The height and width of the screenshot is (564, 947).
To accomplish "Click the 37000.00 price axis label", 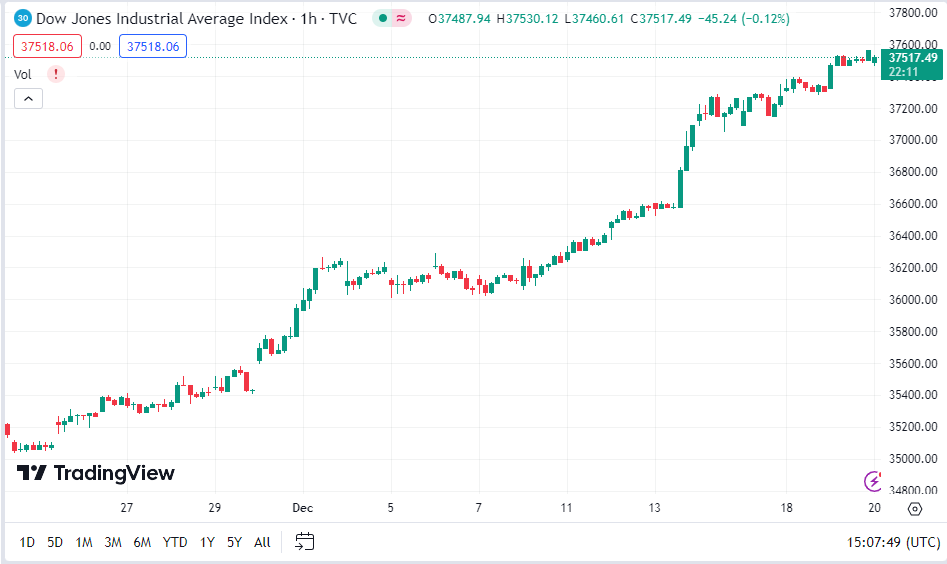I will (x=913, y=139).
